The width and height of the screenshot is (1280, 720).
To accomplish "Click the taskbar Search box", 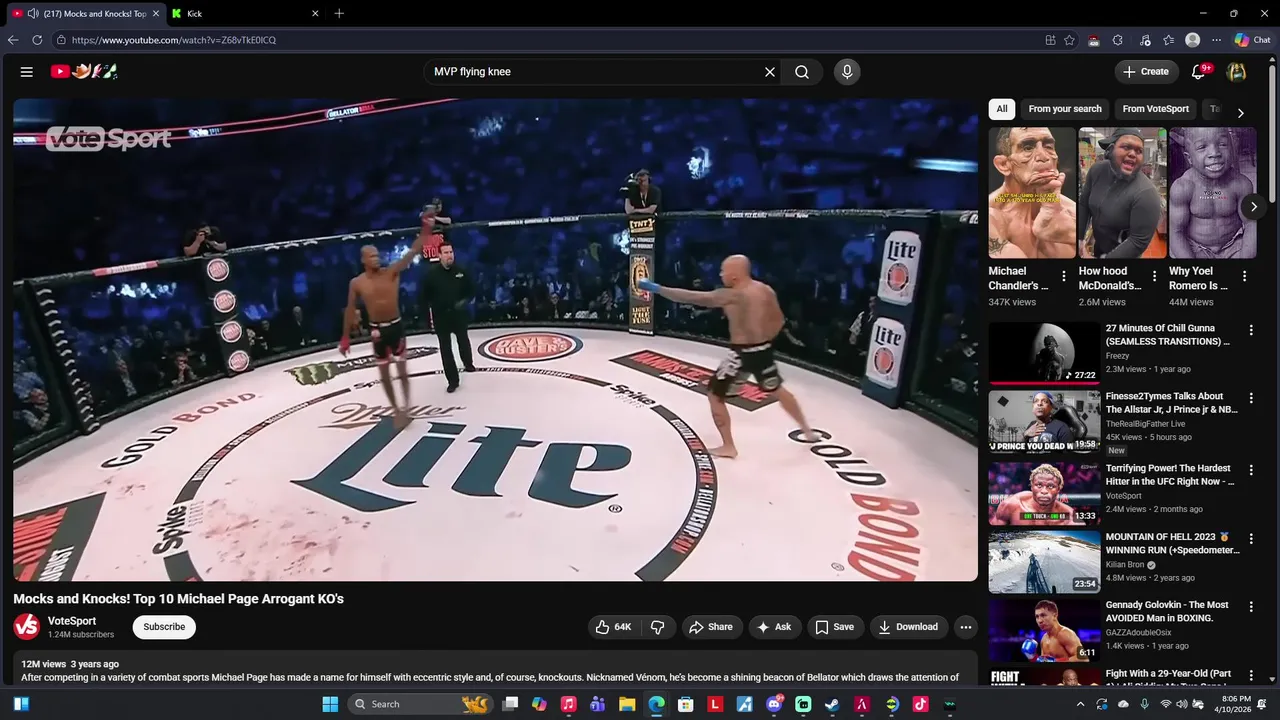I will click(420, 704).
